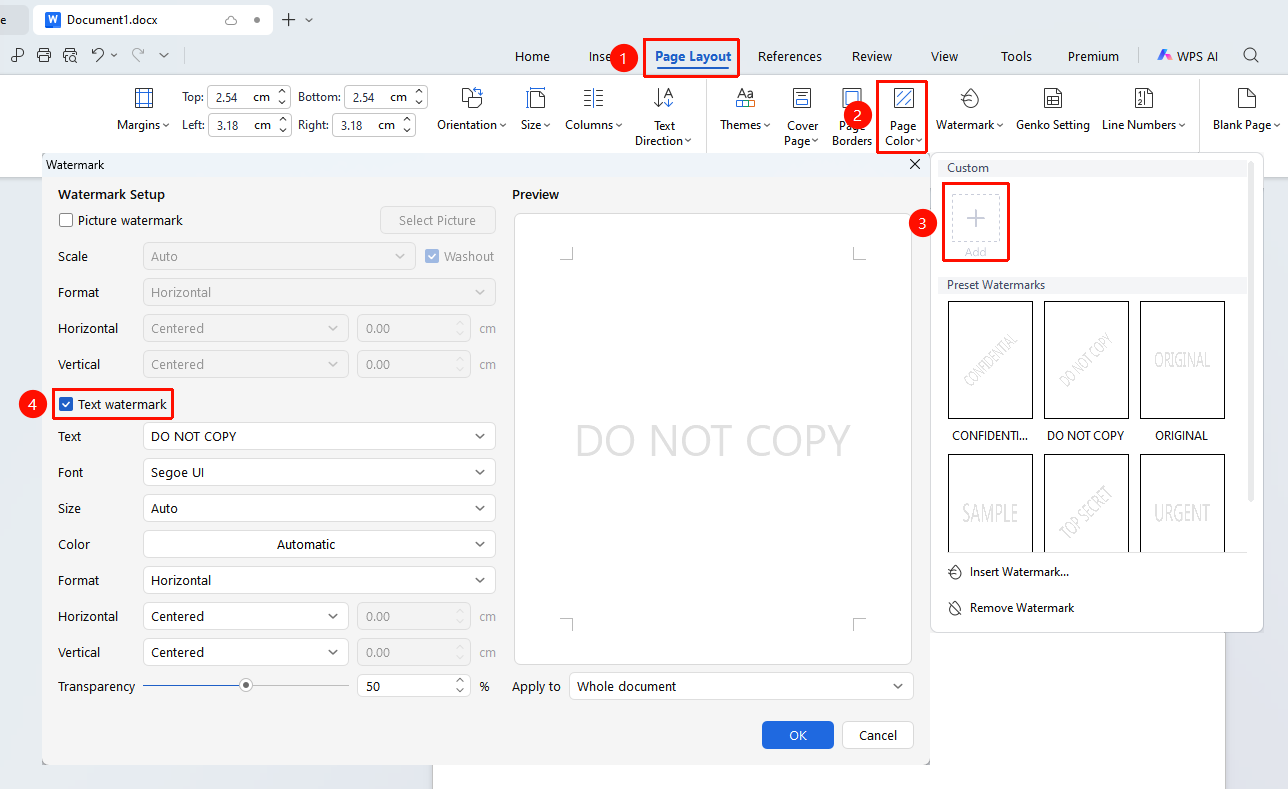Open the Margins tool
The width and height of the screenshot is (1288, 789).
point(143,110)
